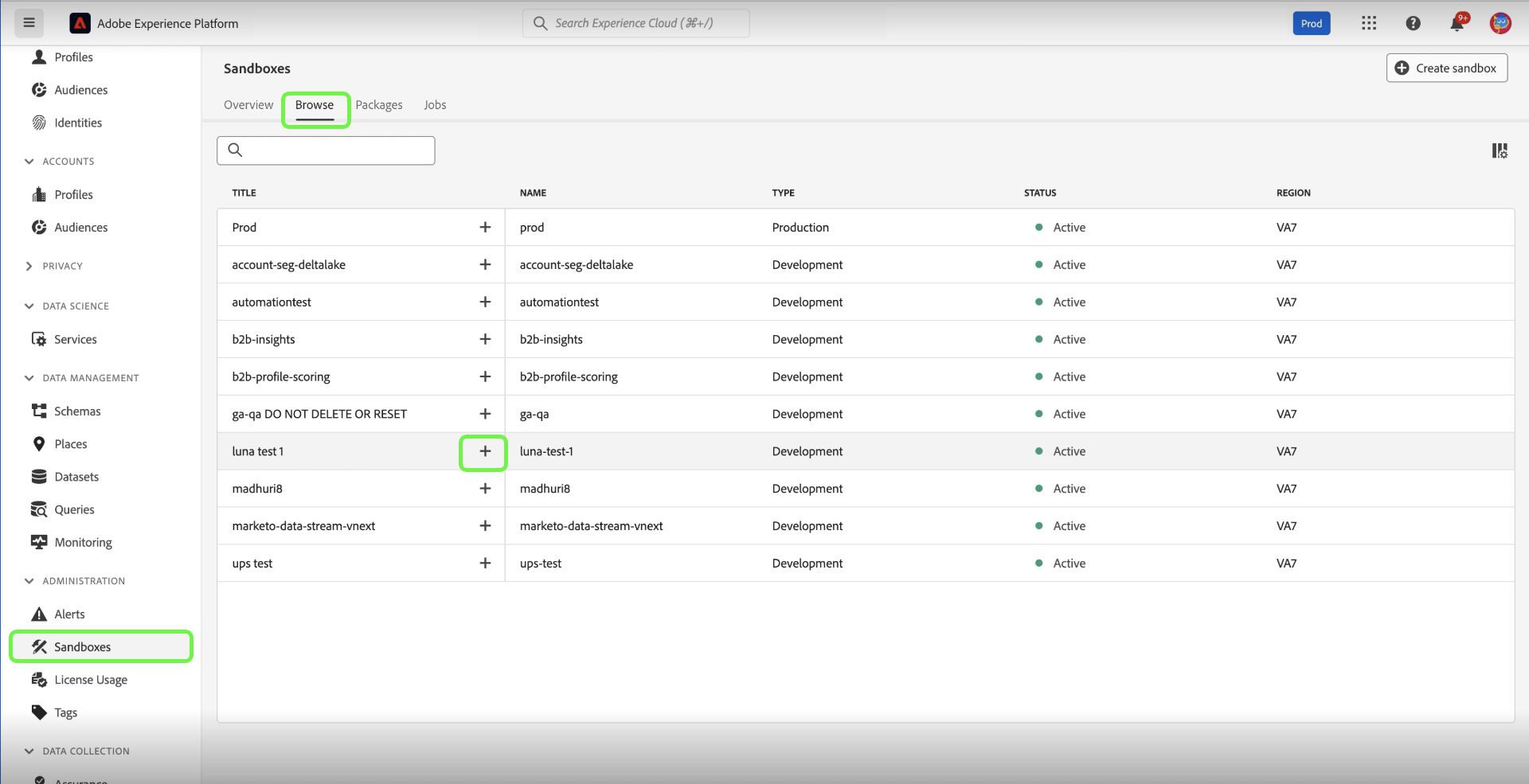Click plus icon for ga-qa row
1529x784 pixels.
tap(485, 415)
